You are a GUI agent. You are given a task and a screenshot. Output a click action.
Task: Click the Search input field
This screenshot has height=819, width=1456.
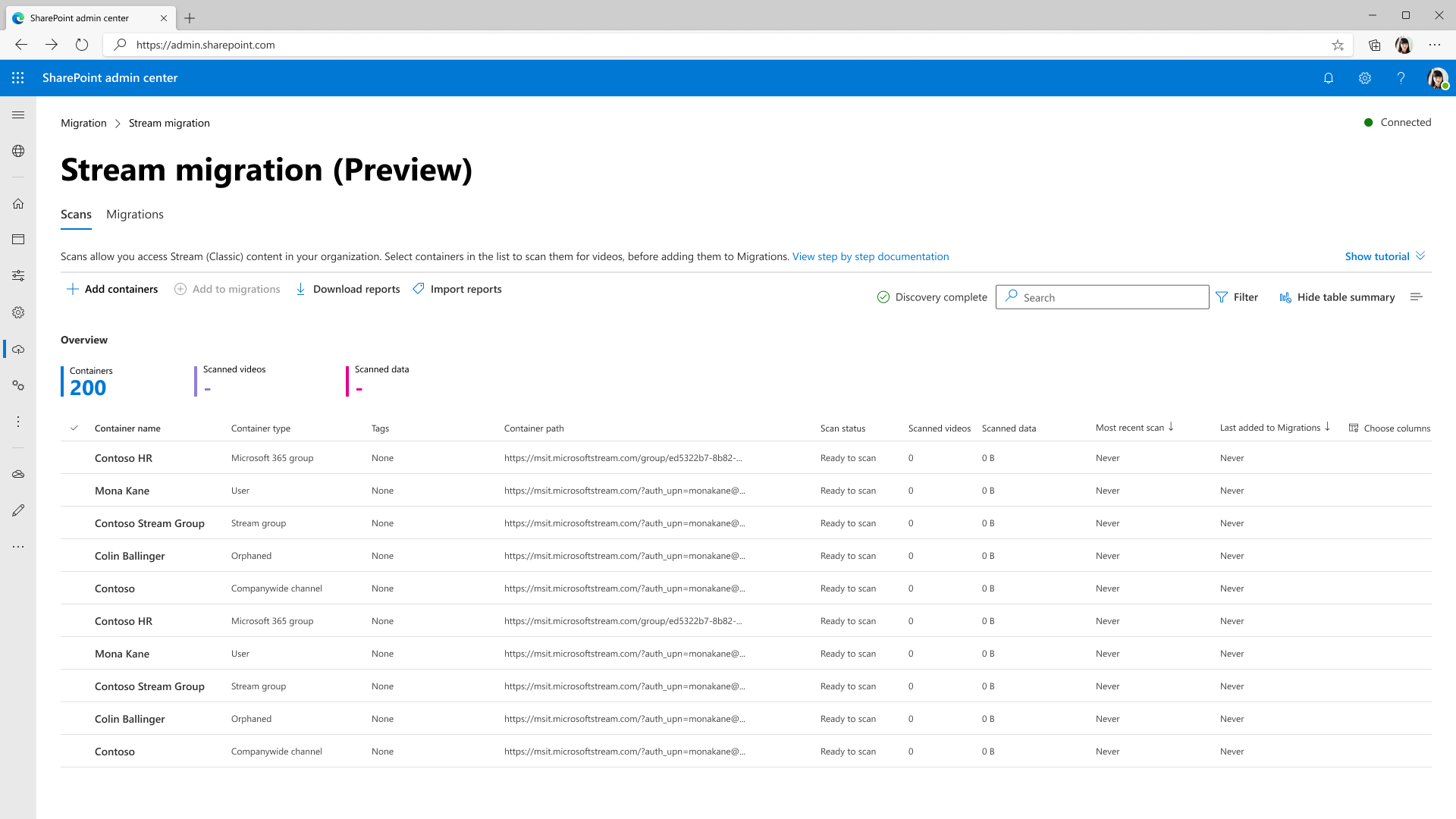point(1102,297)
